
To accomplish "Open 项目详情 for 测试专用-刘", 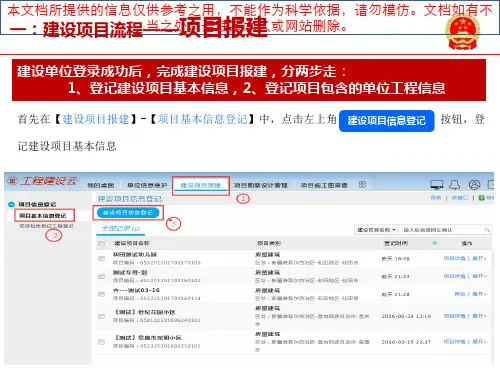I will click(454, 276).
